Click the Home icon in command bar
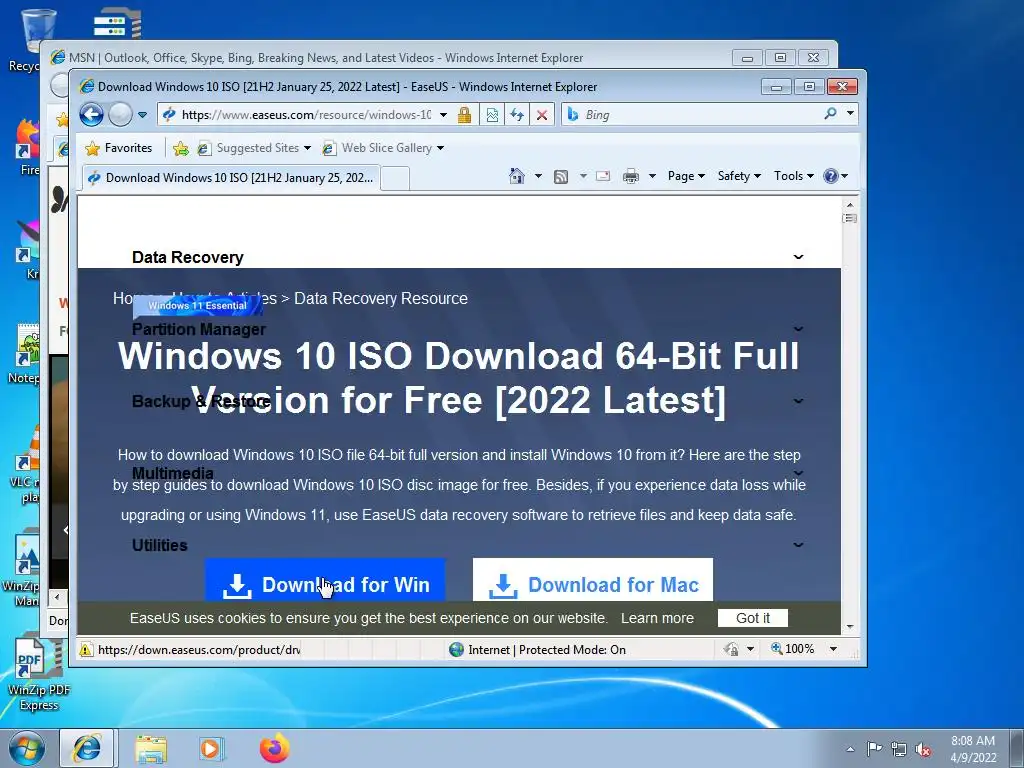The height and width of the screenshot is (768, 1024). click(517, 176)
